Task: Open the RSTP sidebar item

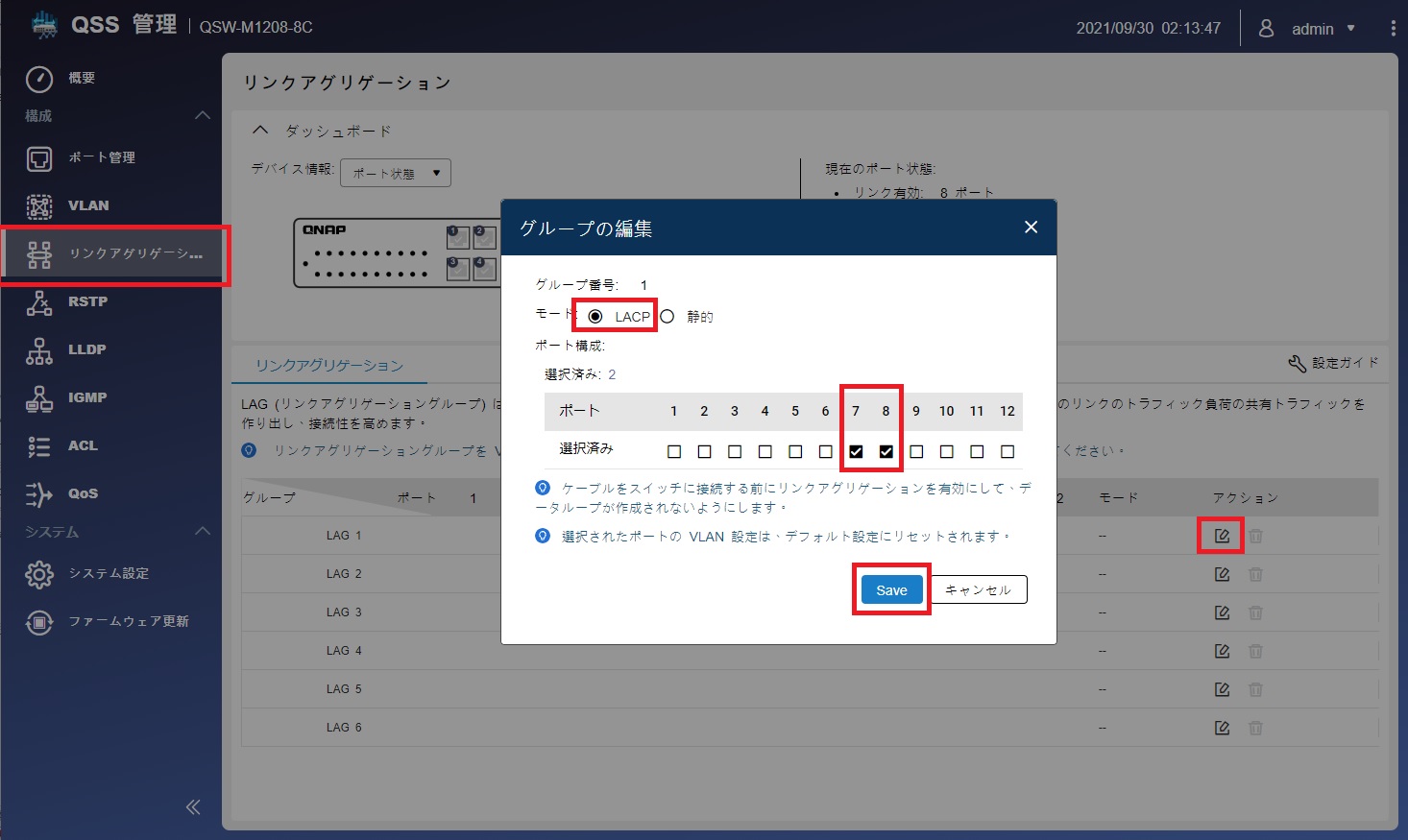Action: pos(87,301)
